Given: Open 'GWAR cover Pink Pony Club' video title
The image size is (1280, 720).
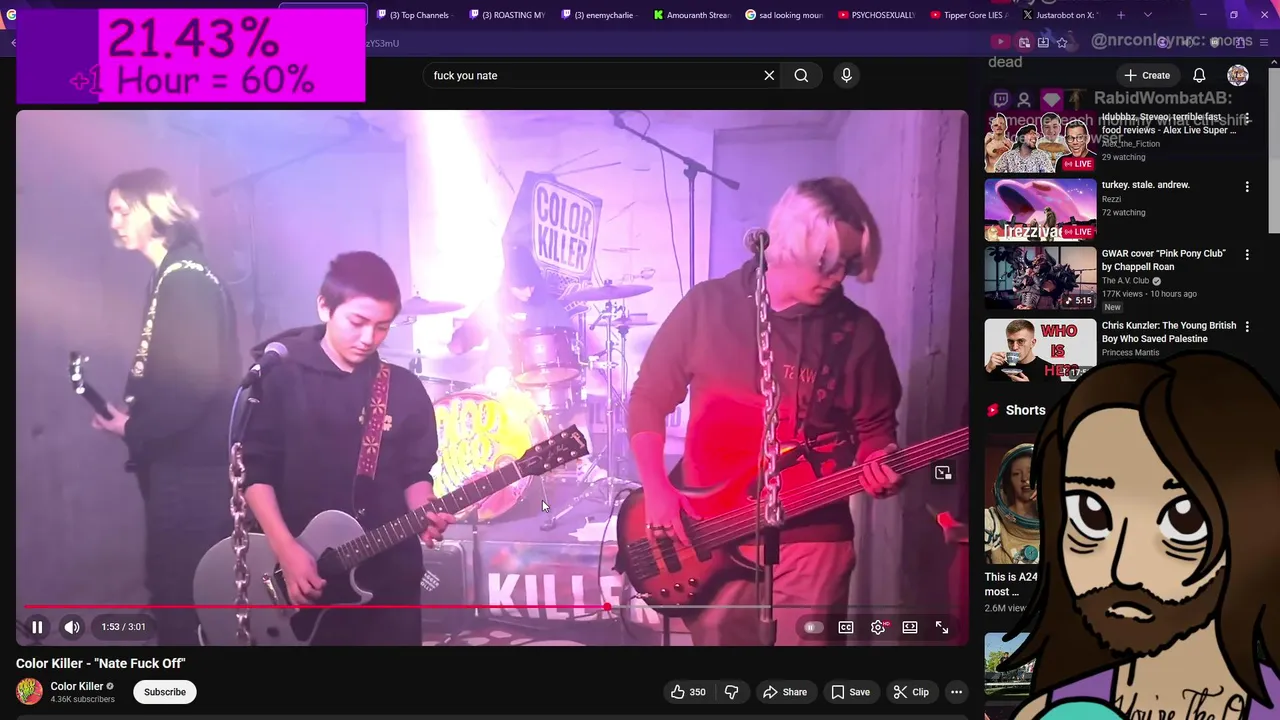Looking at the screenshot, I should [x=1163, y=260].
